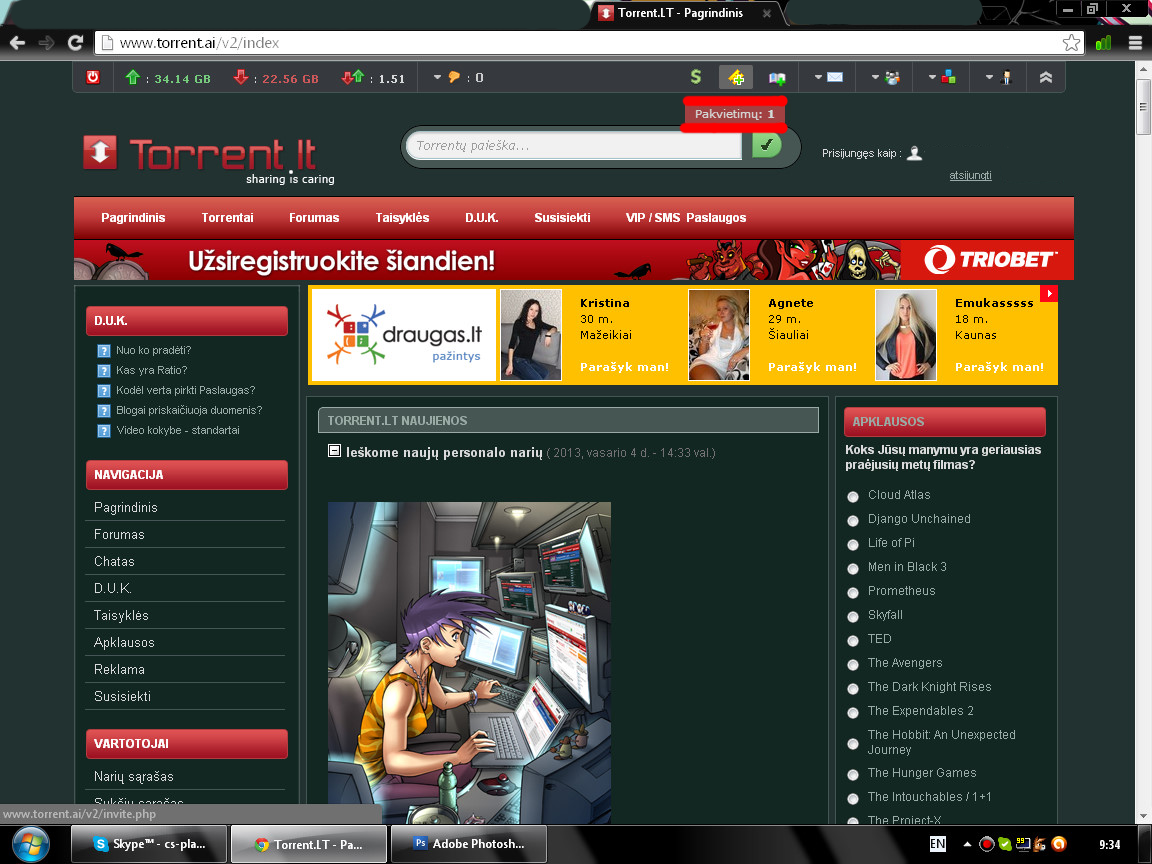The height and width of the screenshot is (864, 1152).
Task: Open Reklama navigation link
Action: pos(119,669)
